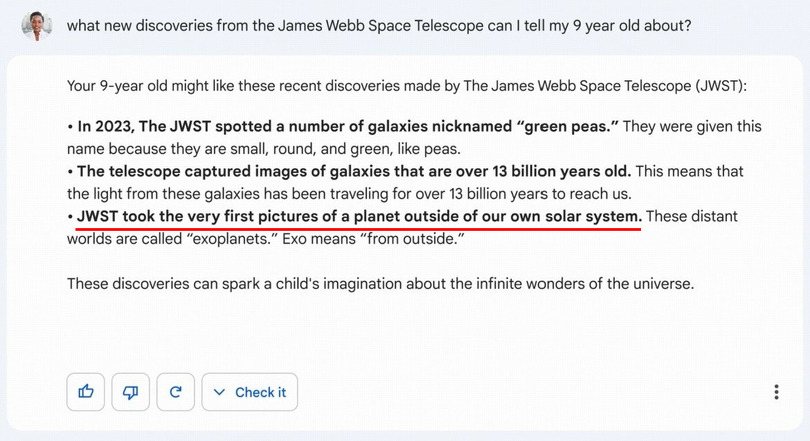Mark the response with thumbs down
The image size is (810, 441).
pyautogui.click(x=131, y=392)
